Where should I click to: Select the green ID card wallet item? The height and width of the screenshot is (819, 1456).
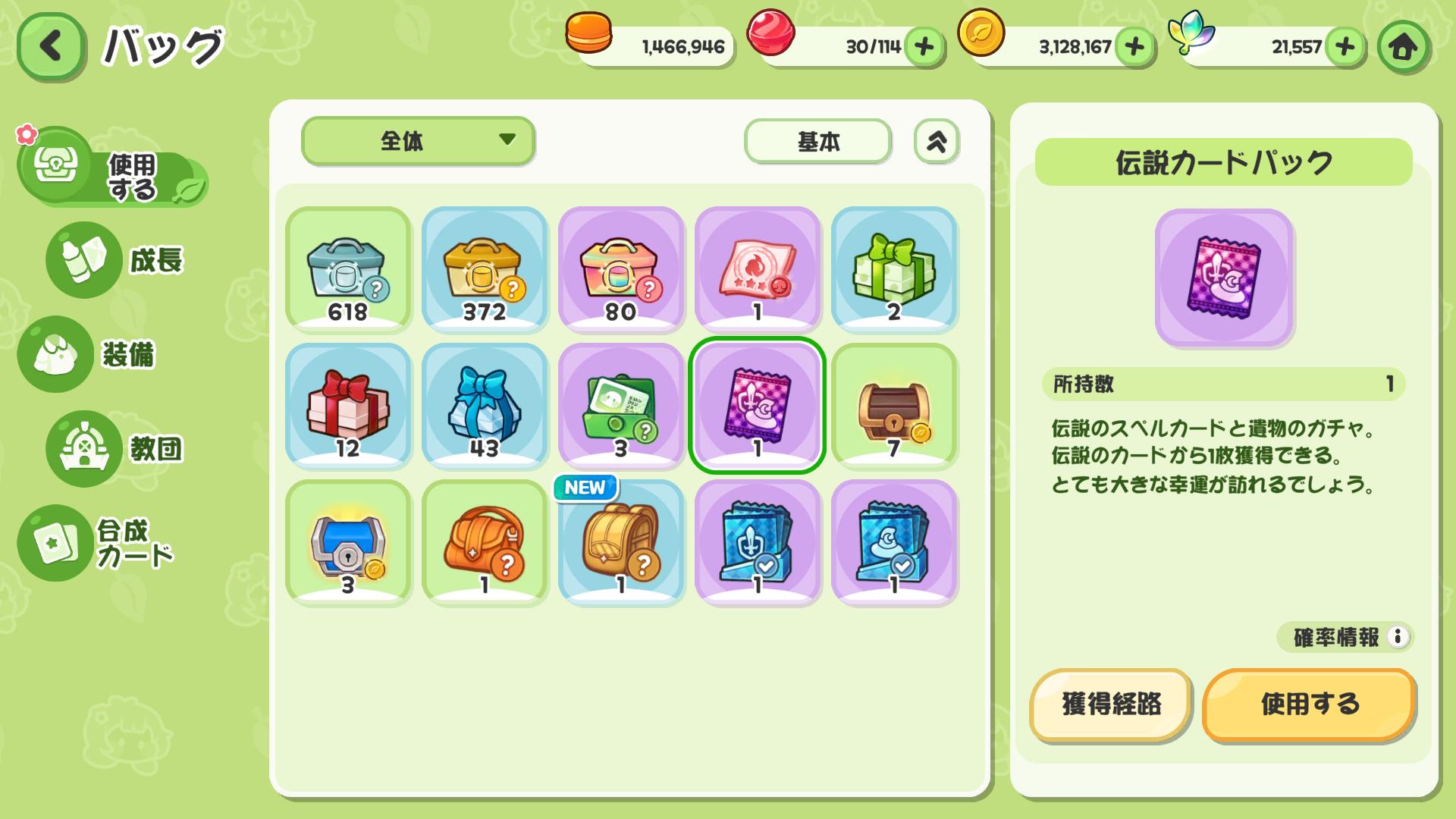coord(621,406)
